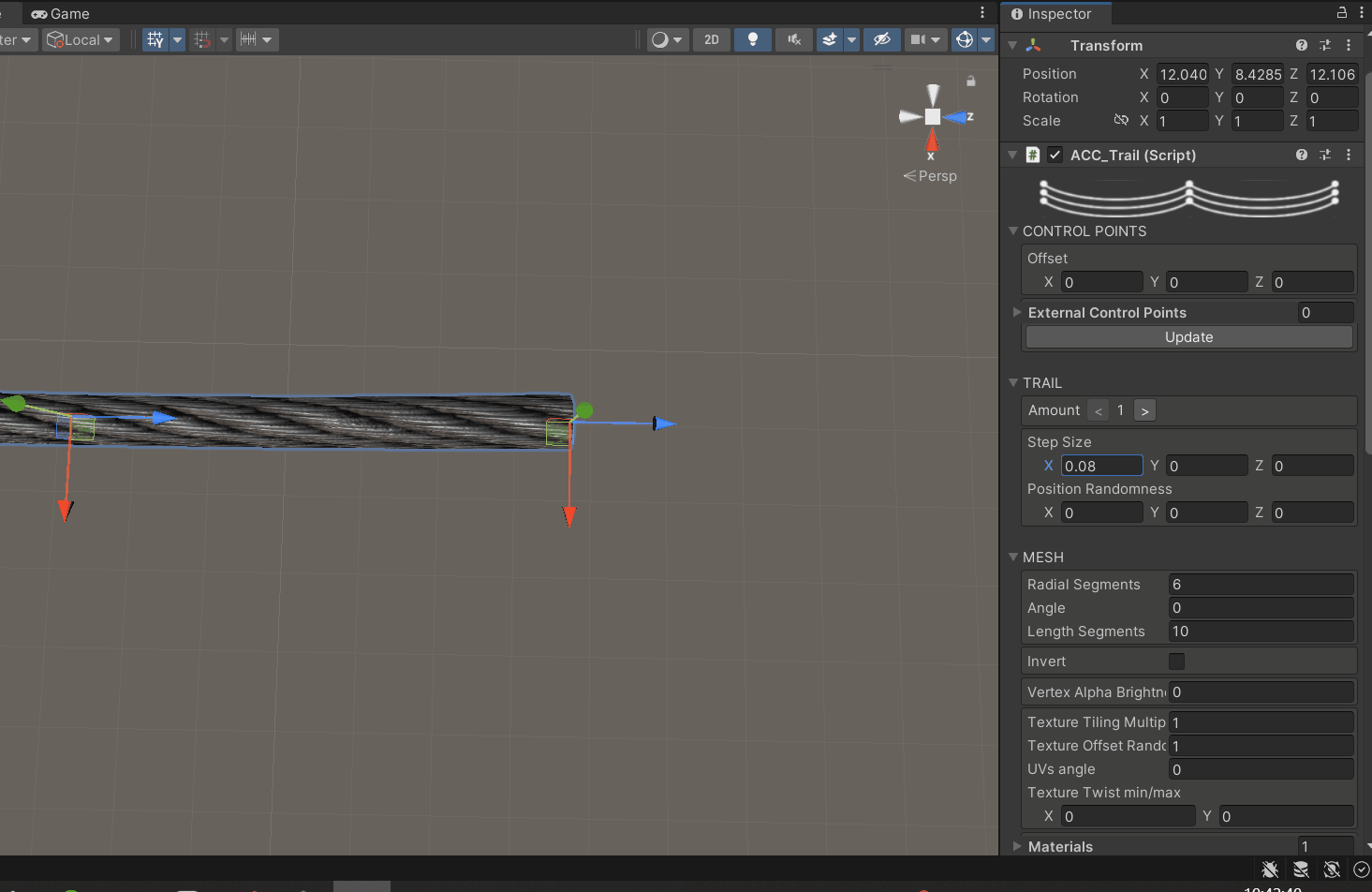Image resolution: width=1372 pixels, height=892 pixels.
Task: Open the Local handle rotation dropdown
Action: pyautogui.click(x=81, y=39)
